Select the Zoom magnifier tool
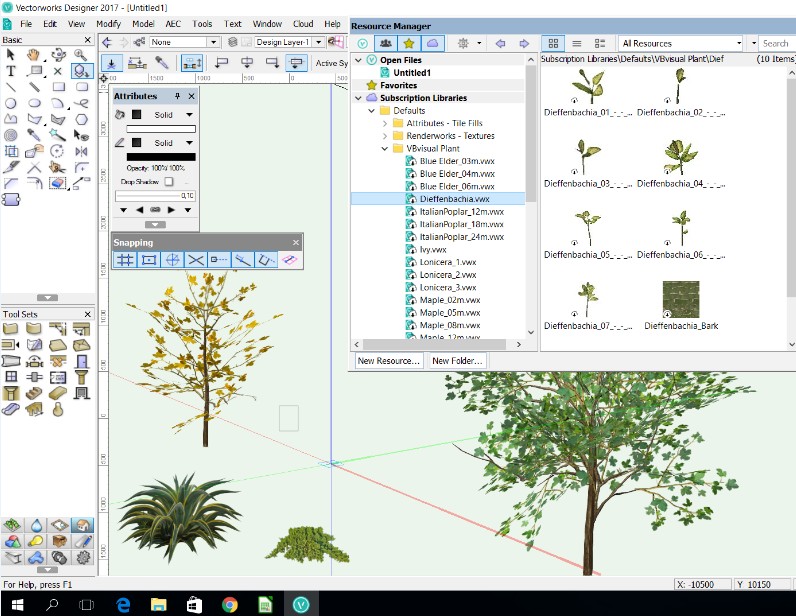 coord(80,54)
